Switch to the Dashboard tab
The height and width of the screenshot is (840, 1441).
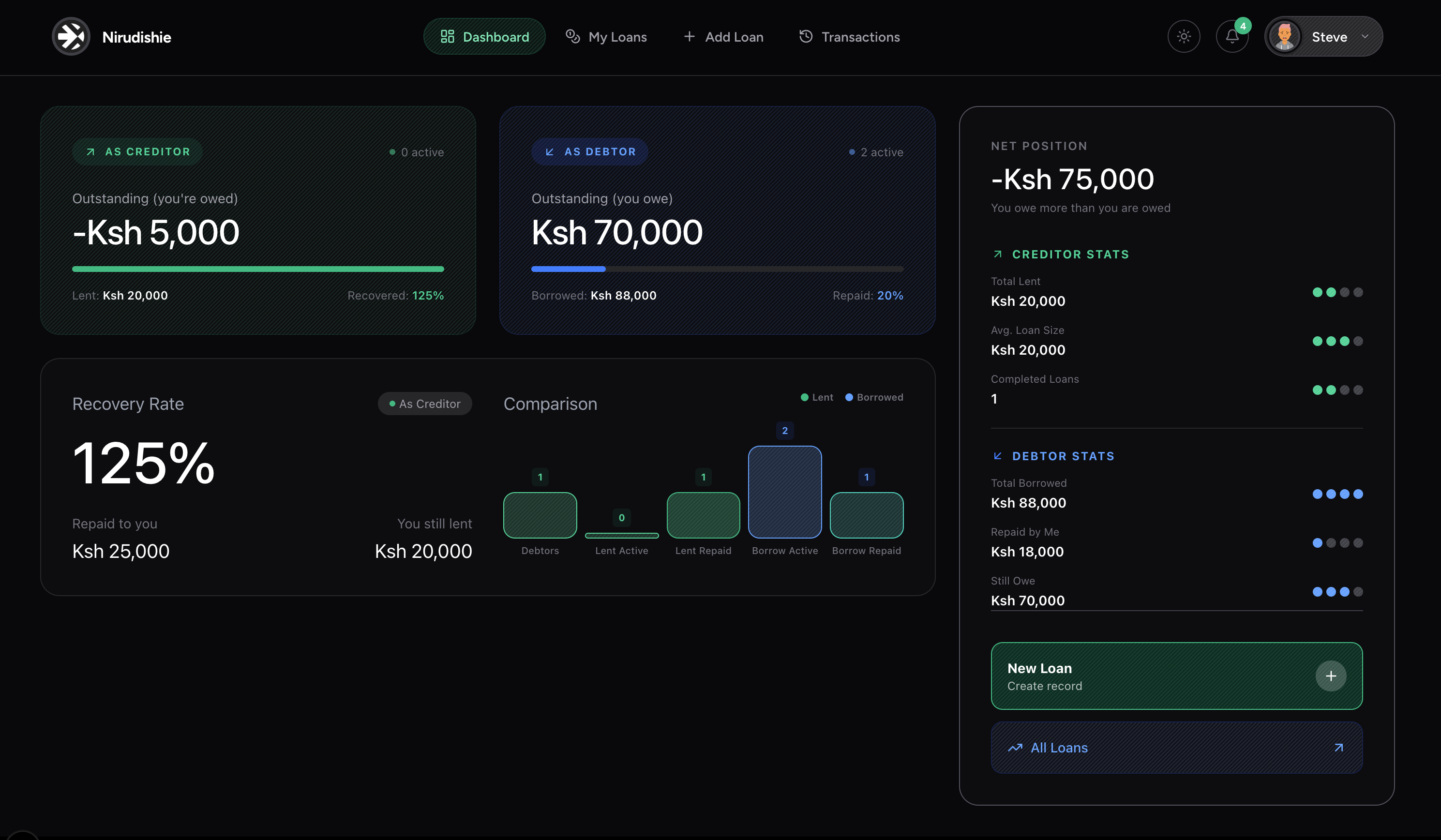click(484, 37)
